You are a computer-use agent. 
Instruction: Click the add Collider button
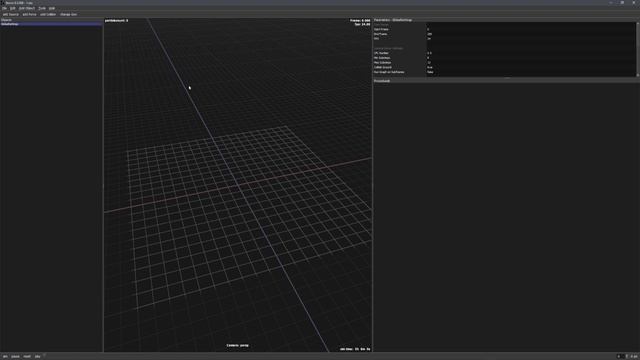(48, 14)
